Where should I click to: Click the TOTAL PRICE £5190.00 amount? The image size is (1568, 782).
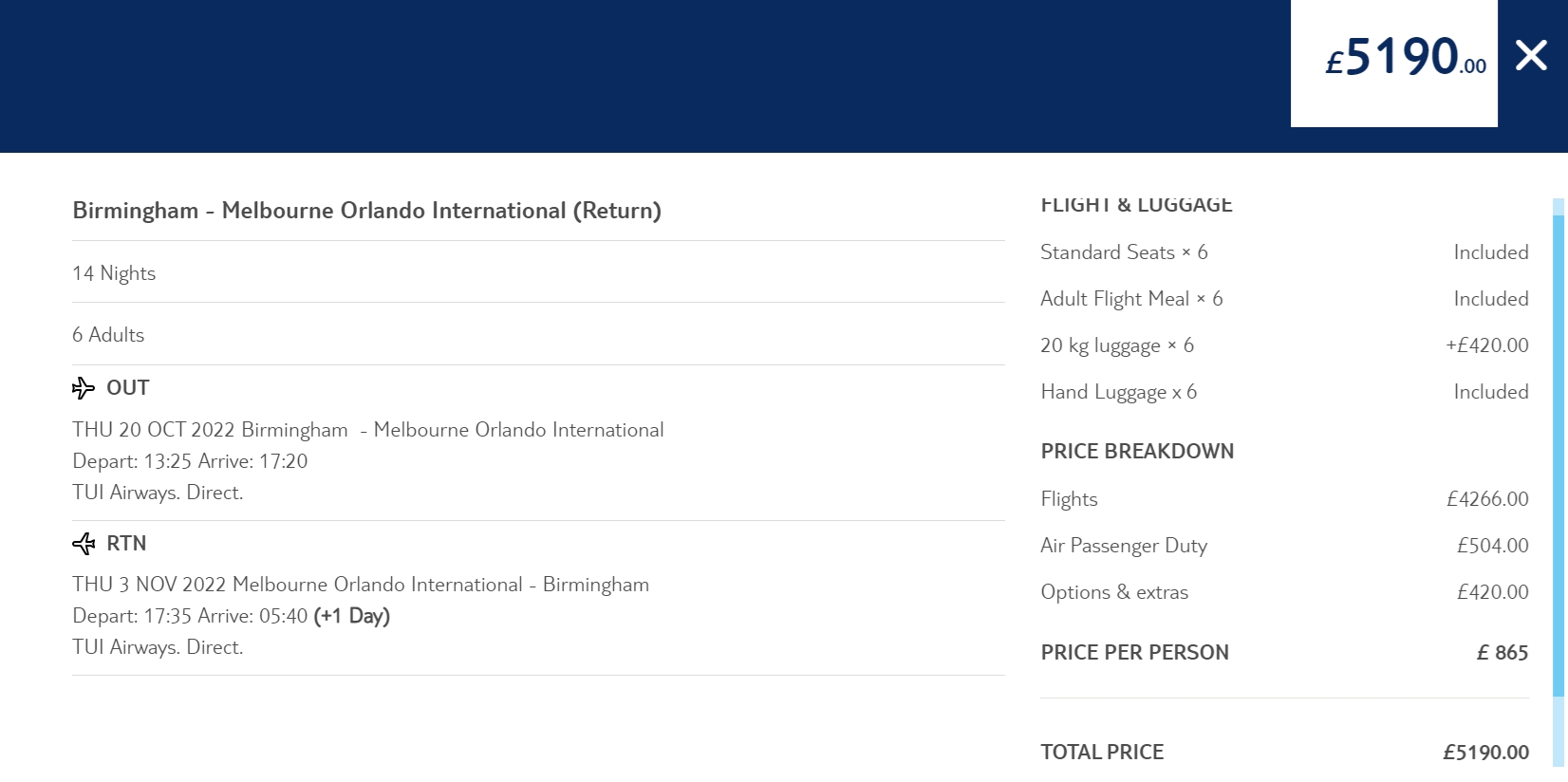click(x=1485, y=753)
